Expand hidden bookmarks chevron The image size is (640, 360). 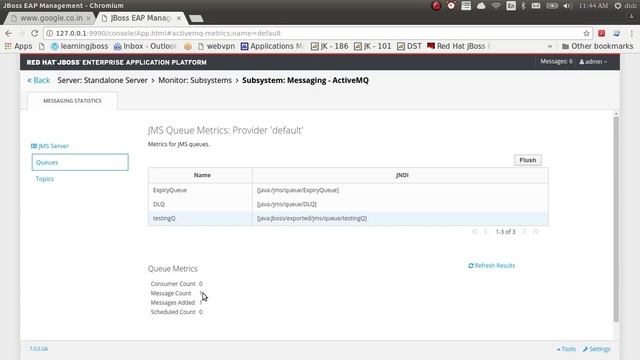point(550,46)
